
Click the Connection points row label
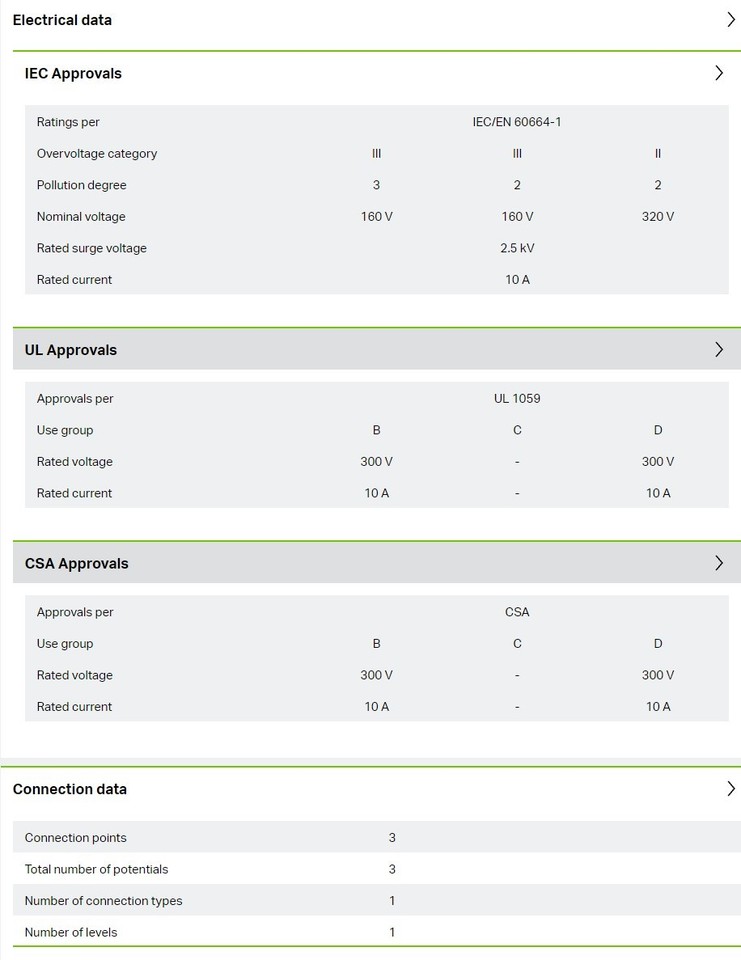76,838
